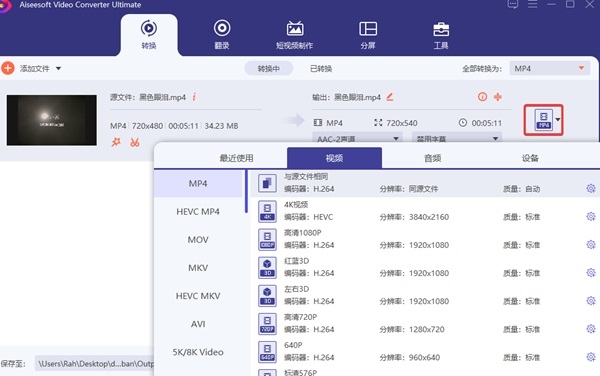
Task: Open gear settings for 红蓝3D preset
Action: tap(591, 273)
